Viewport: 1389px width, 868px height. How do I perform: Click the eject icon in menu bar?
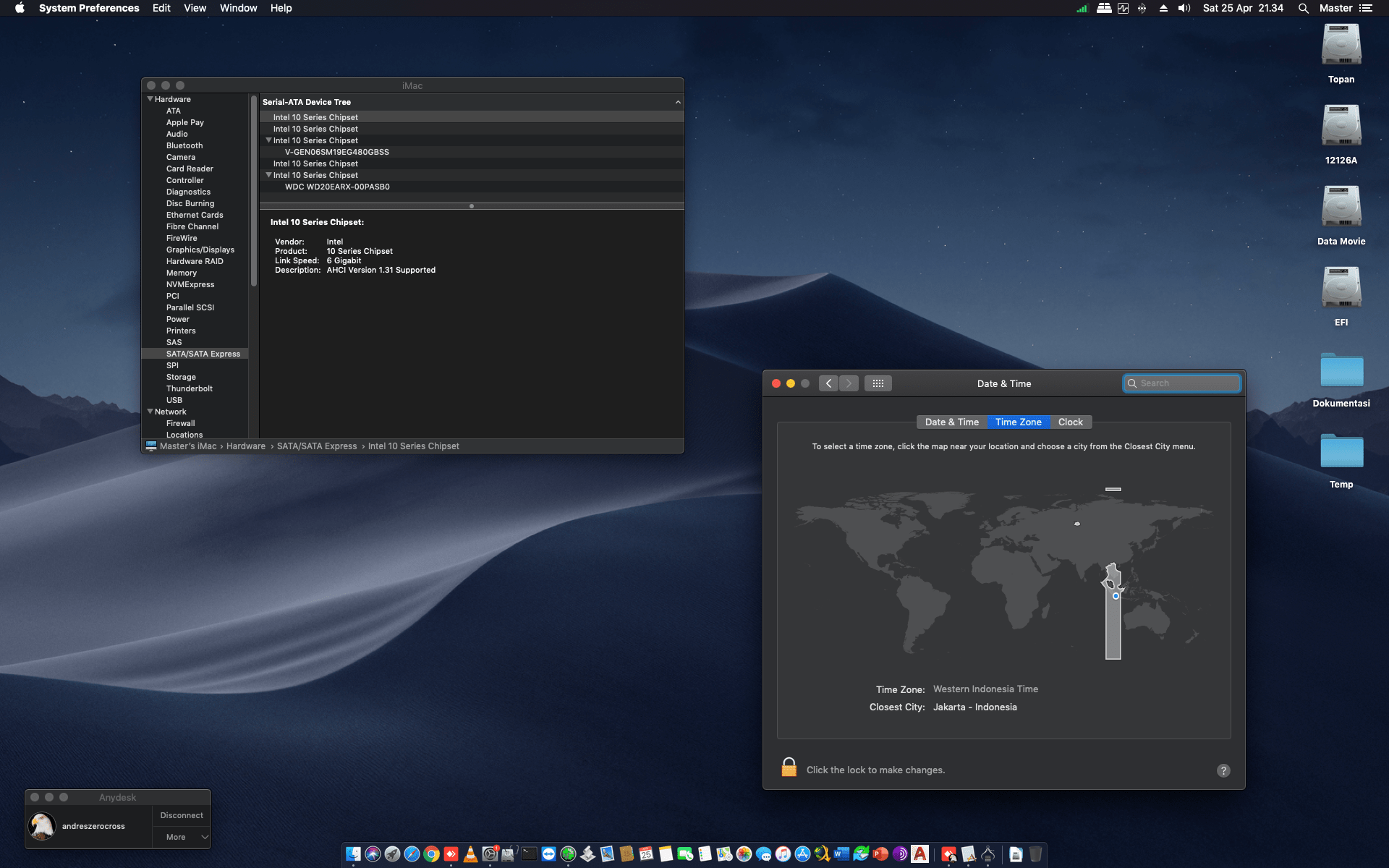pos(1163,8)
